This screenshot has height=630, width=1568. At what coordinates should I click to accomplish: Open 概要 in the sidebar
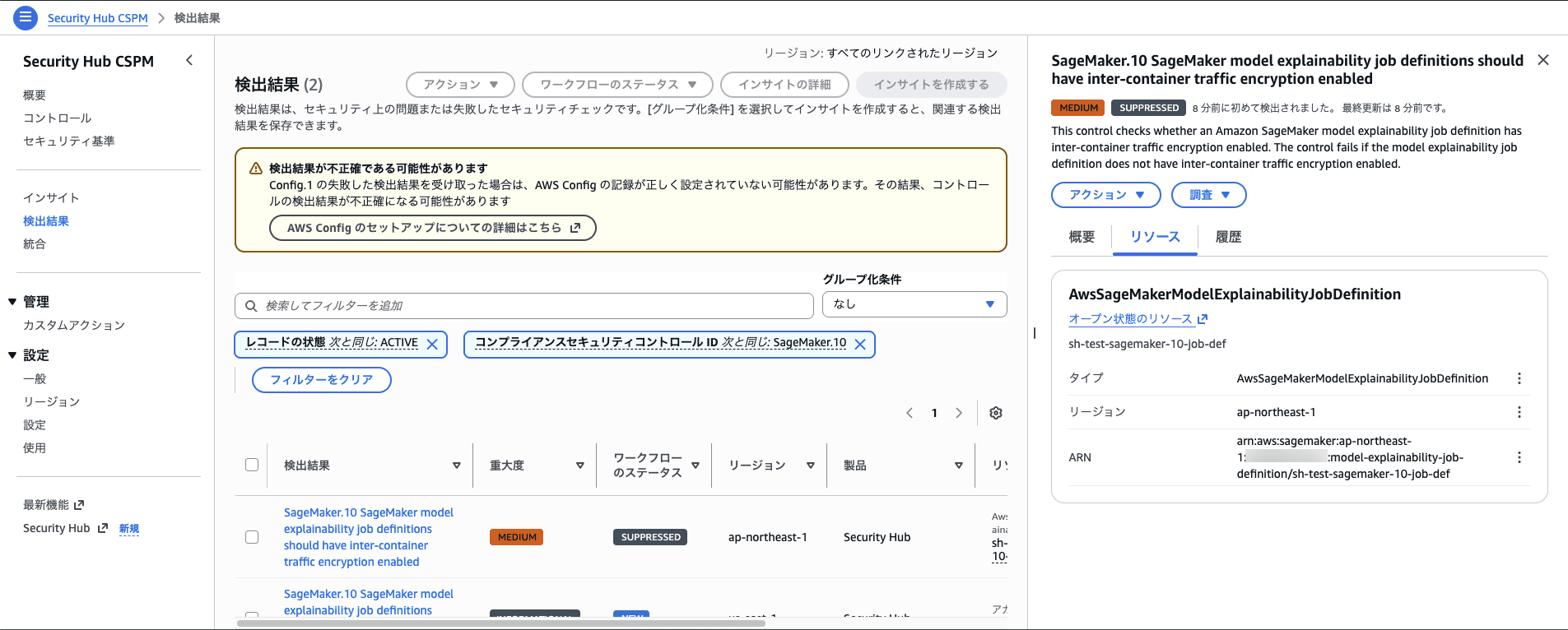(x=35, y=95)
